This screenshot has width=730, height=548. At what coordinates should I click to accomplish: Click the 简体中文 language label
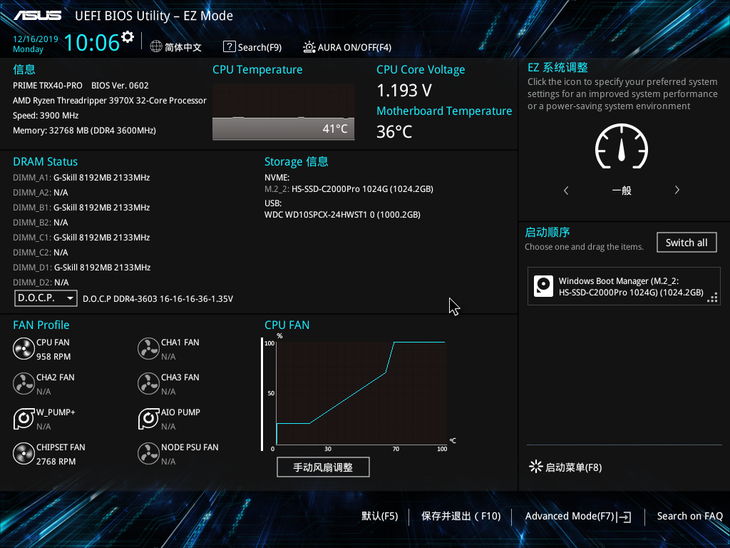click(183, 47)
